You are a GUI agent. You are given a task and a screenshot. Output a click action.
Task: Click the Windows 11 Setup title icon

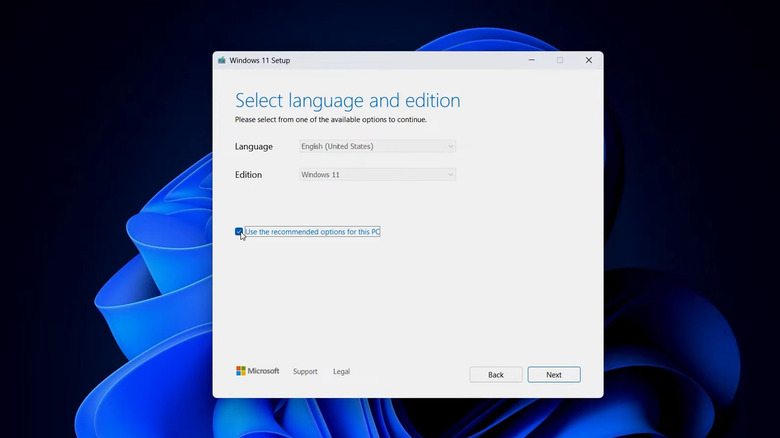(x=222, y=60)
